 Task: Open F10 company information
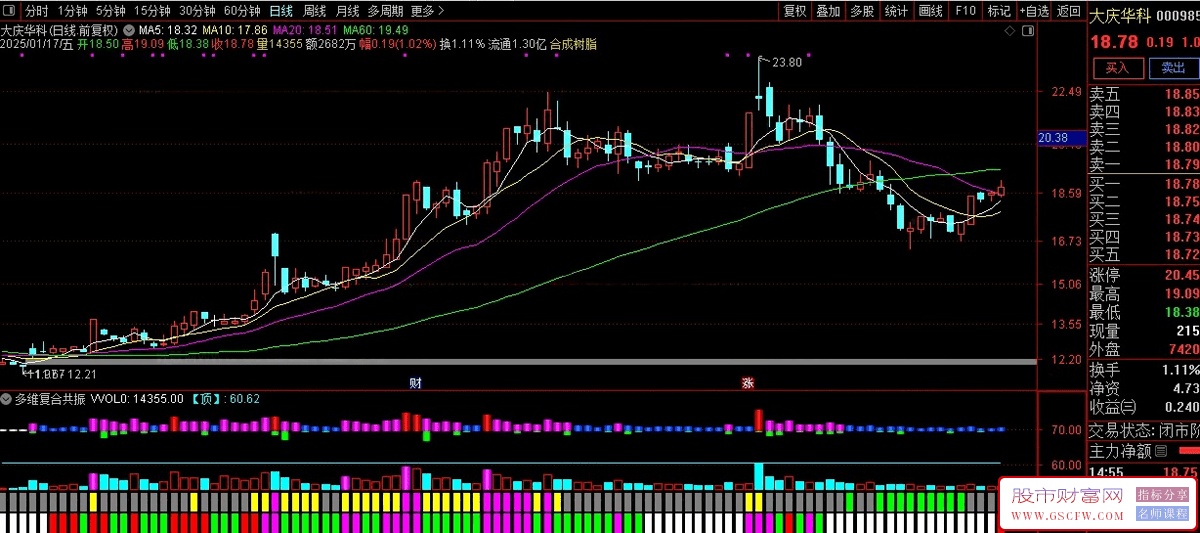tap(965, 11)
